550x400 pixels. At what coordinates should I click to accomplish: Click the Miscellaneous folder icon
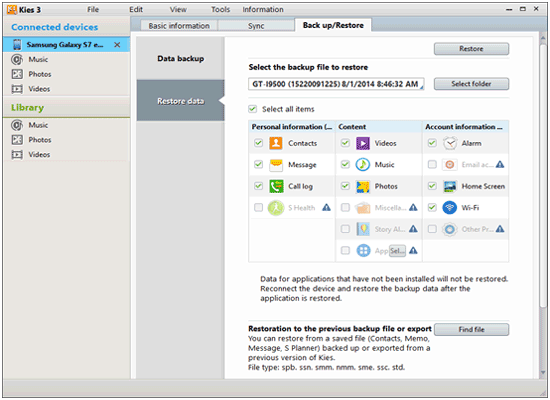[x=363, y=208]
